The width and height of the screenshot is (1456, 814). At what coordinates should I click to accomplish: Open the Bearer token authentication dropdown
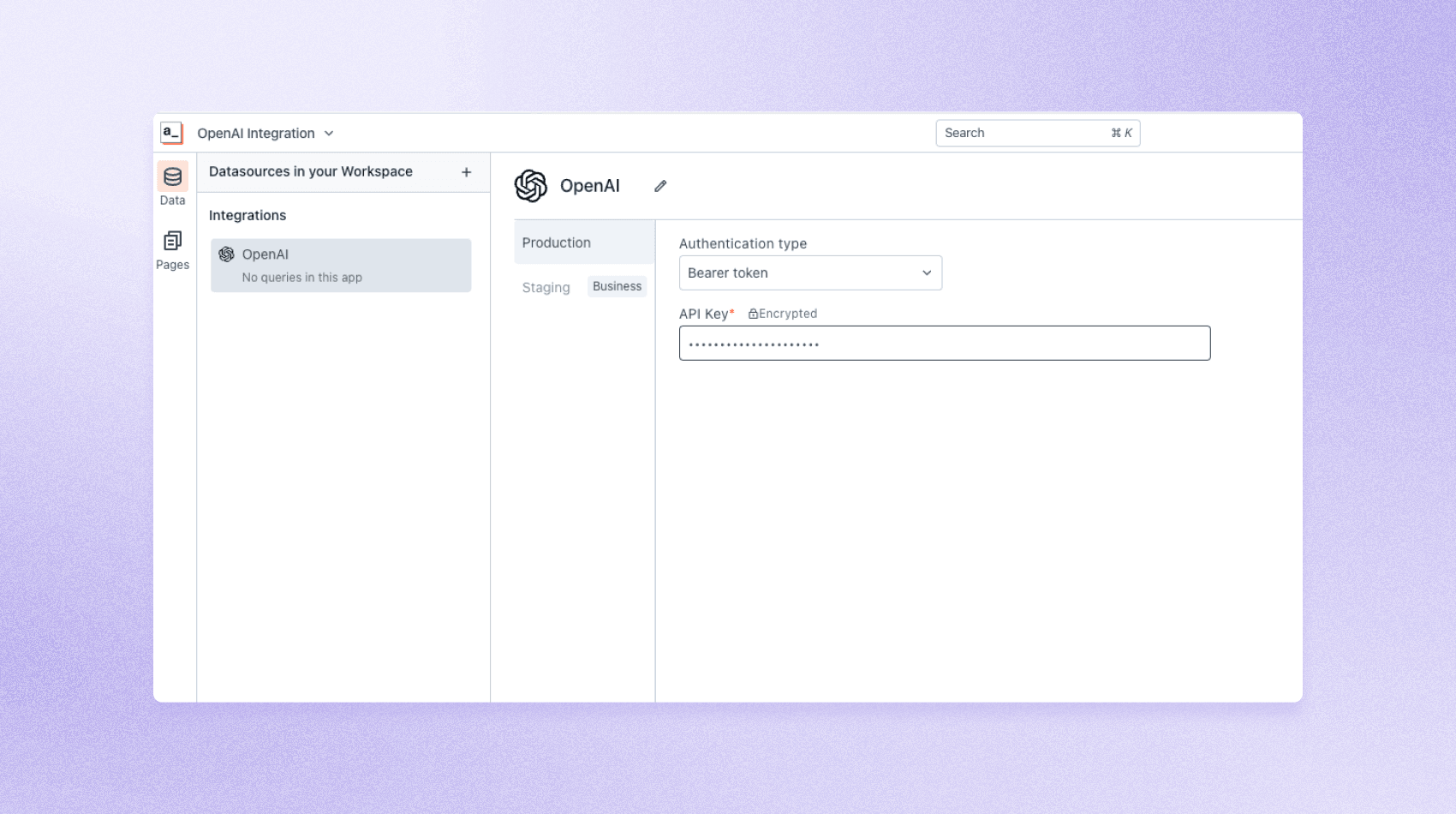pos(810,272)
